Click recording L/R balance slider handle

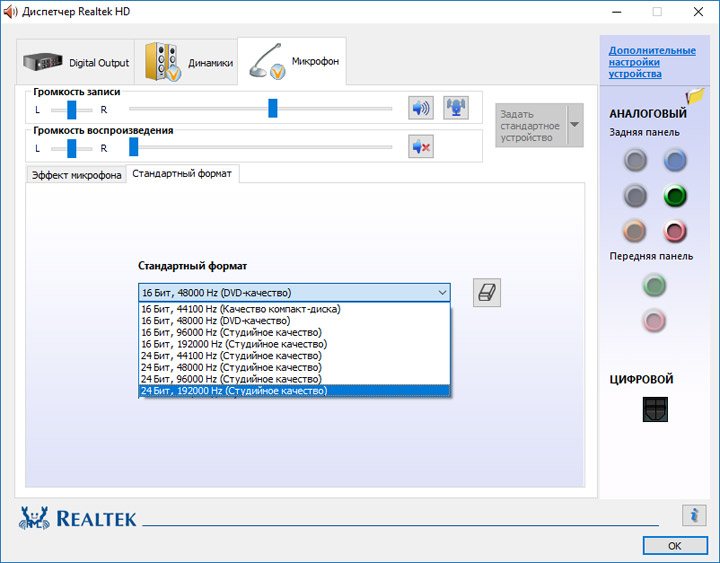pyautogui.click(x=72, y=110)
